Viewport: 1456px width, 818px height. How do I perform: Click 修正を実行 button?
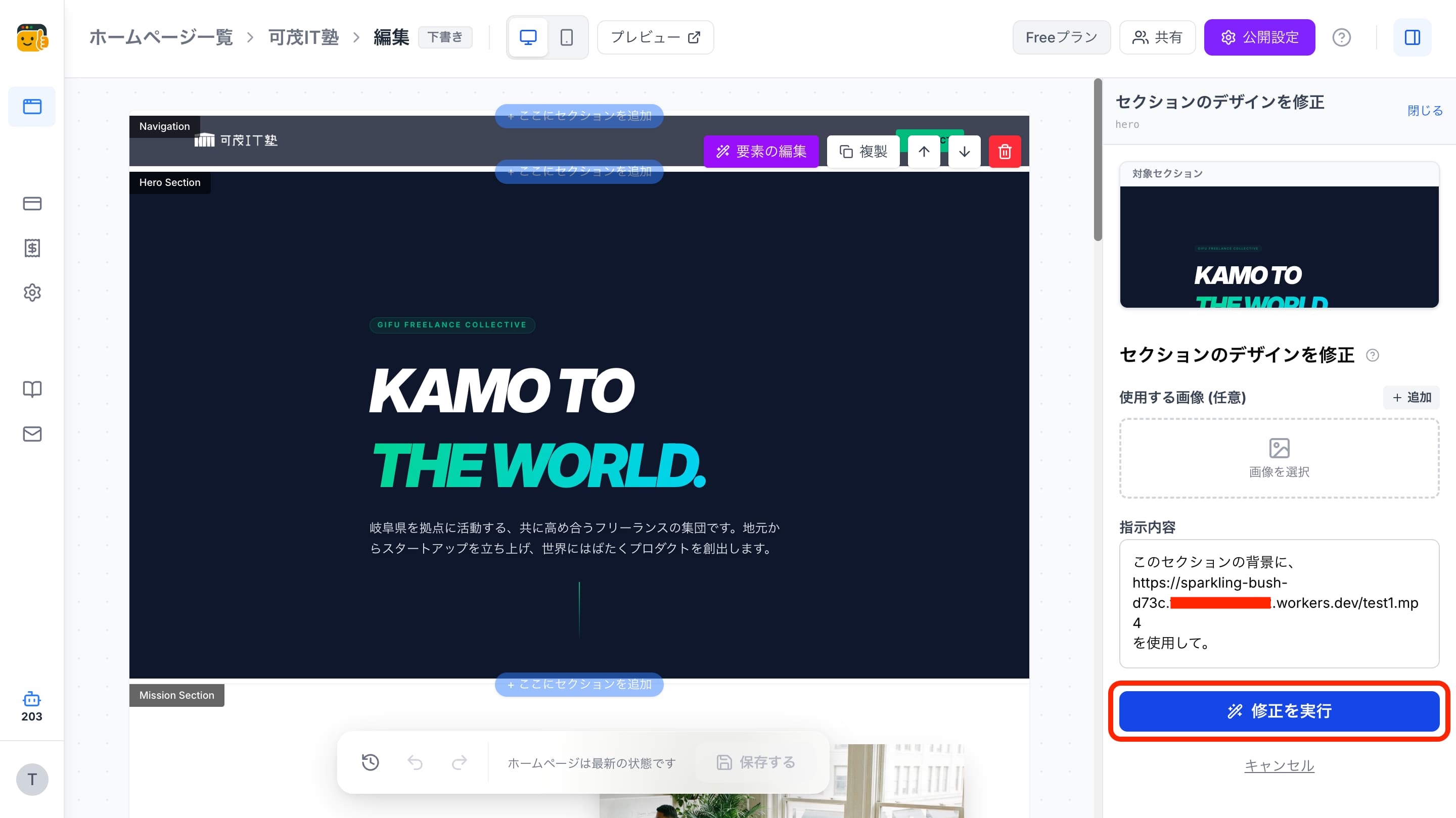[1279, 711]
